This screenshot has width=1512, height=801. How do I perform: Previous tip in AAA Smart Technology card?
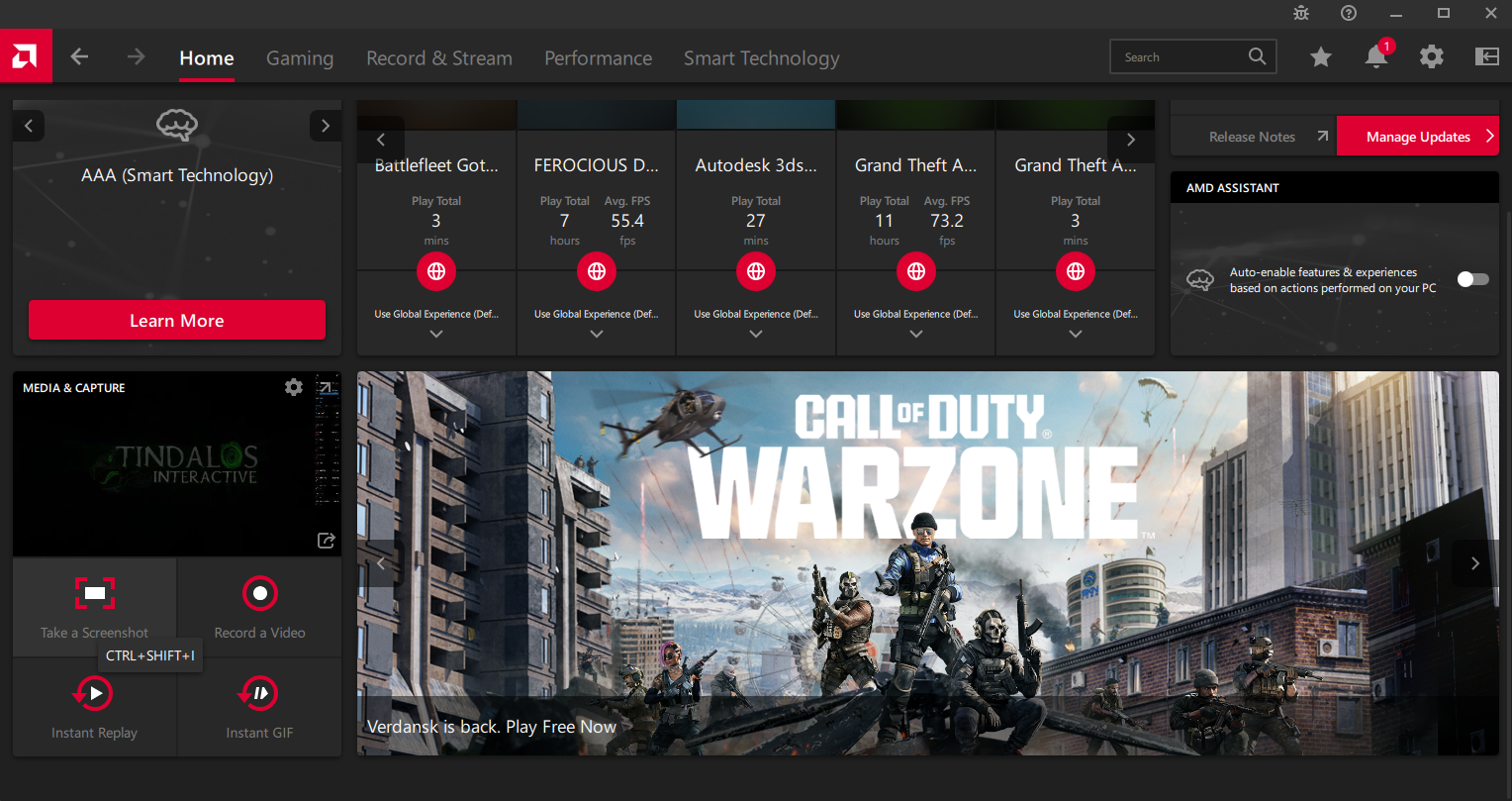pos(29,126)
